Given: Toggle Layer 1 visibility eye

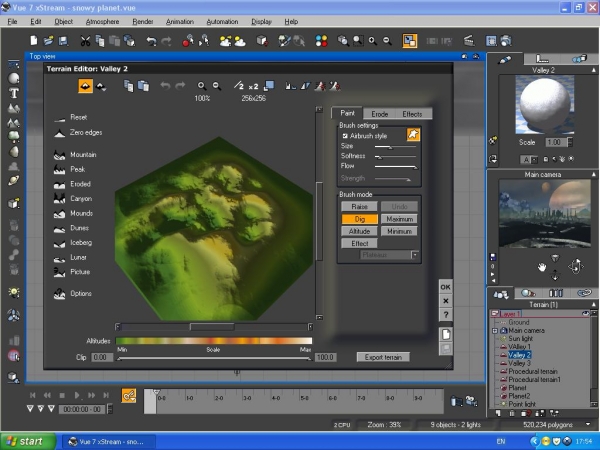Looking at the screenshot, I should (x=585, y=313).
